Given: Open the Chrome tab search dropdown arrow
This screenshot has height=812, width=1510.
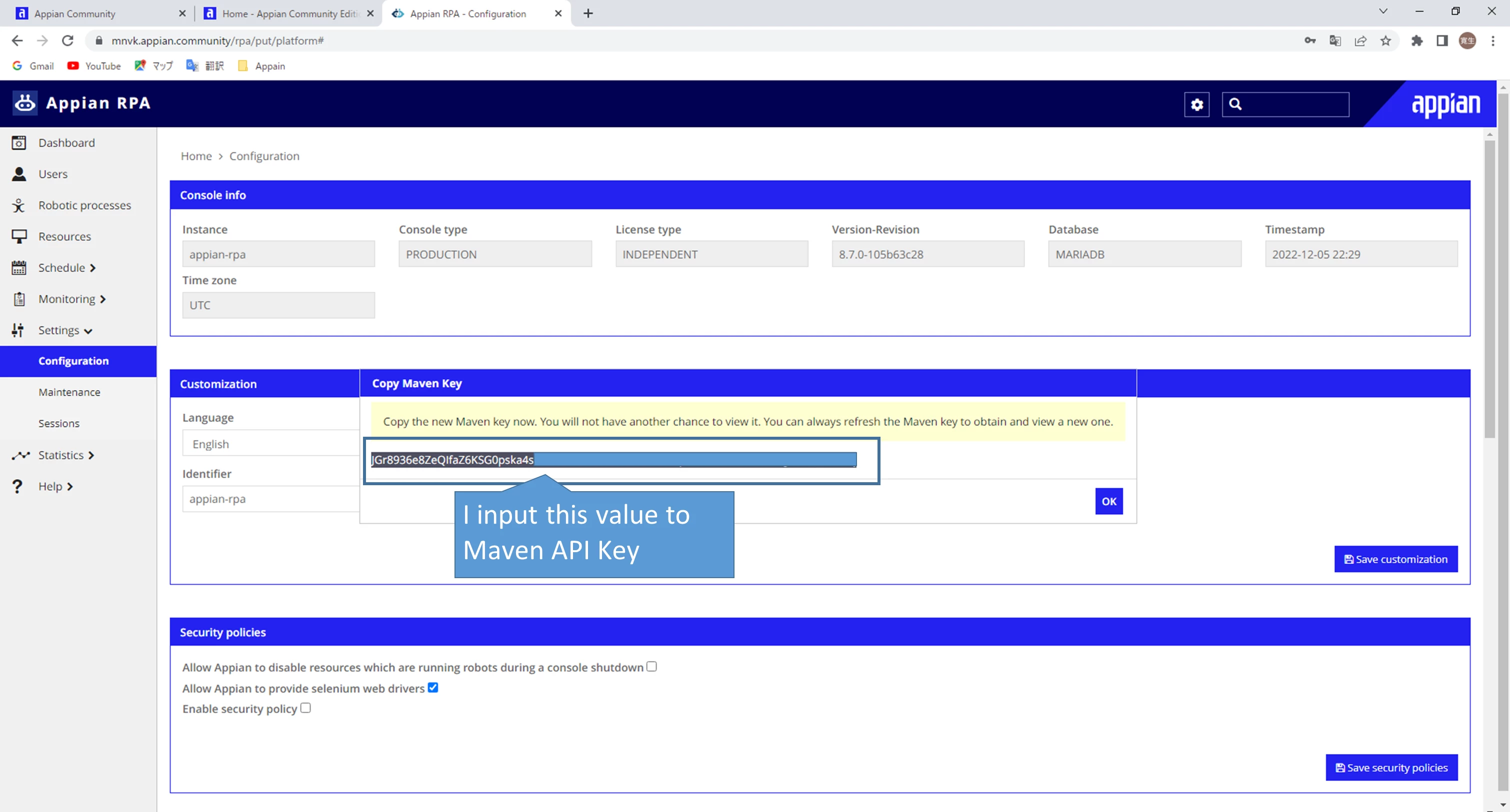Looking at the screenshot, I should [x=1383, y=11].
